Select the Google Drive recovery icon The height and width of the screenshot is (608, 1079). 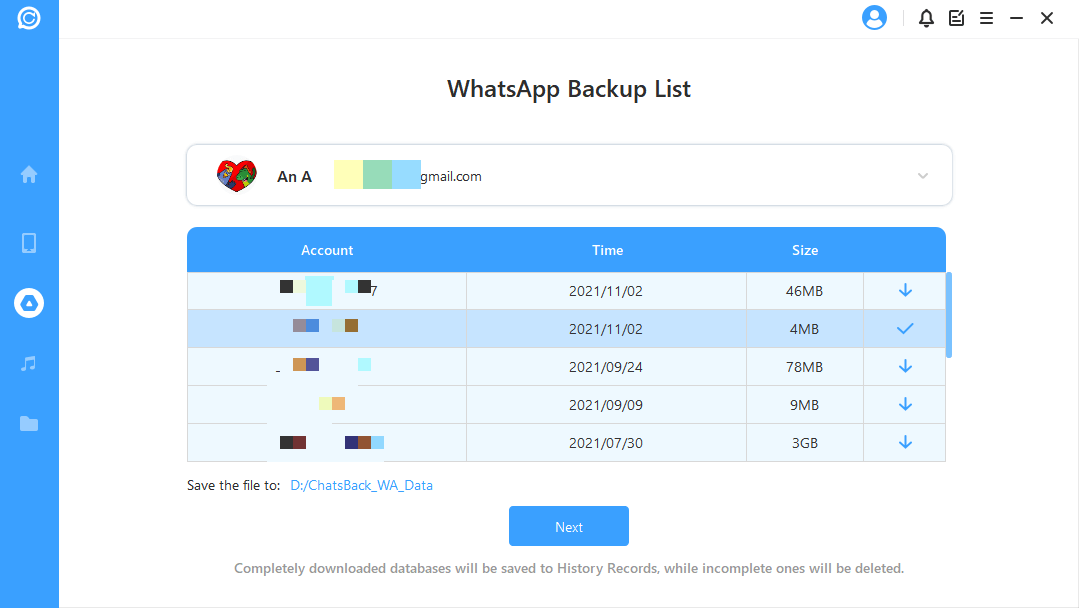(x=29, y=303)
